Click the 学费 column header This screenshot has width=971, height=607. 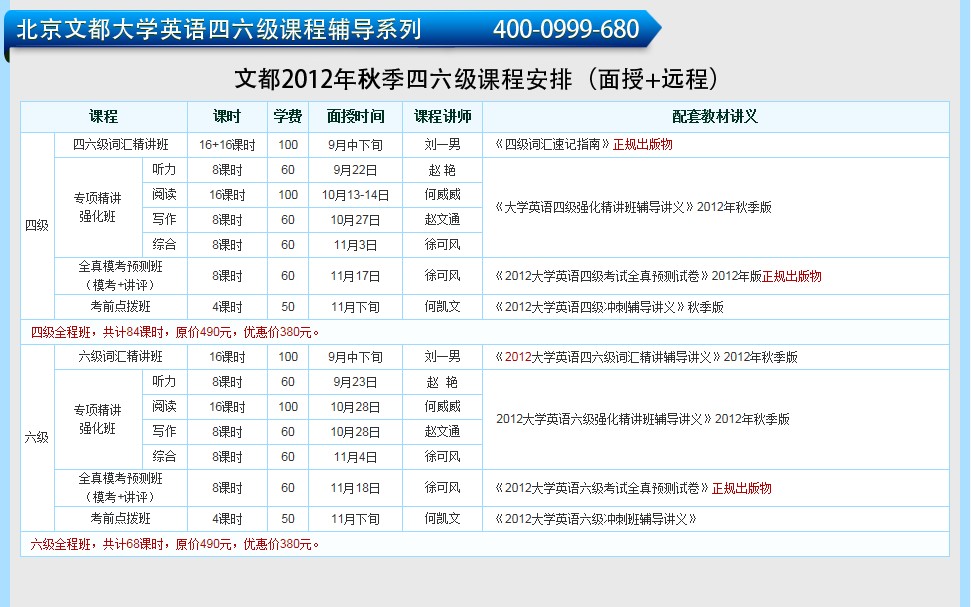coord(288,116)
